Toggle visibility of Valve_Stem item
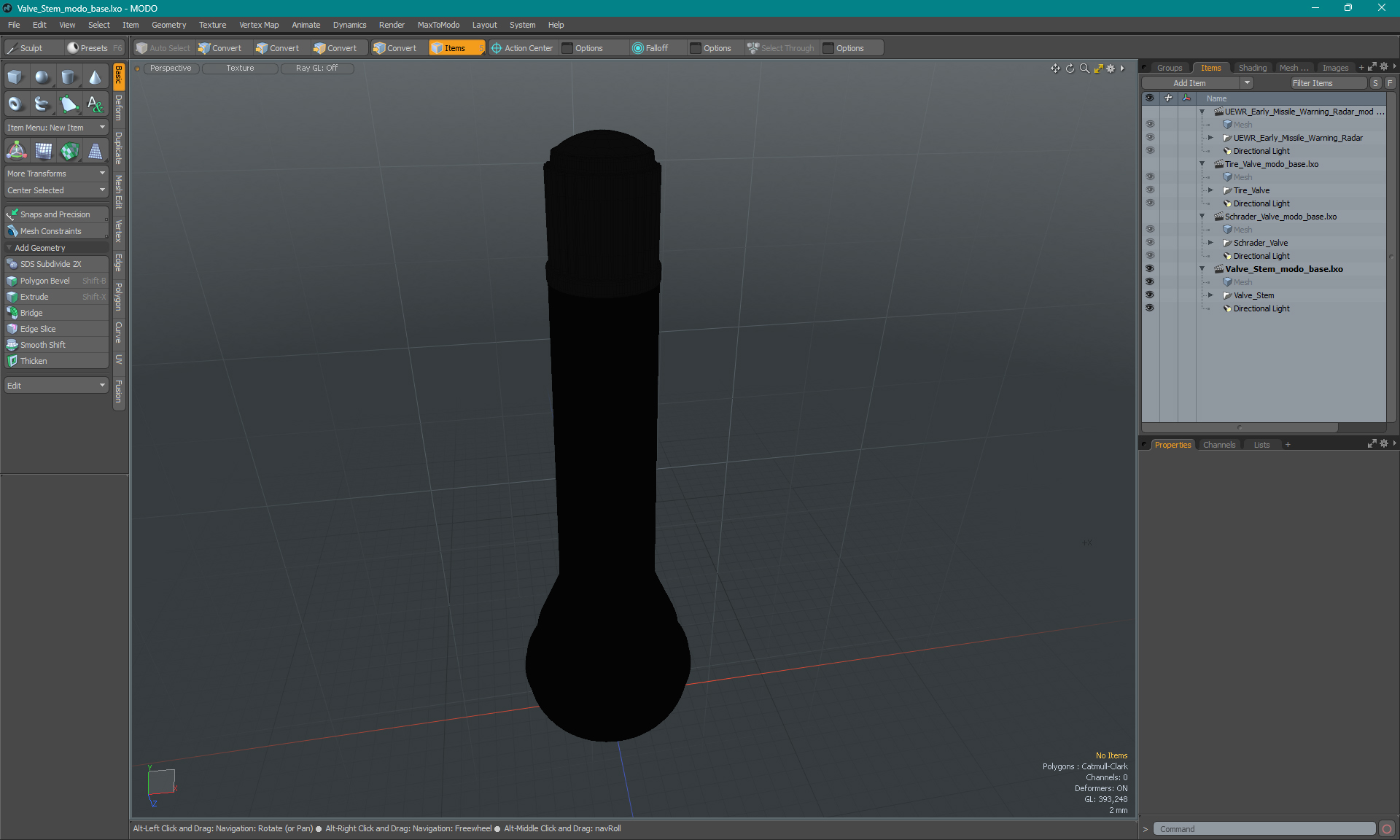This screenshot has height=840, width=1400. pyautogui.click(x=1150, y=295)
